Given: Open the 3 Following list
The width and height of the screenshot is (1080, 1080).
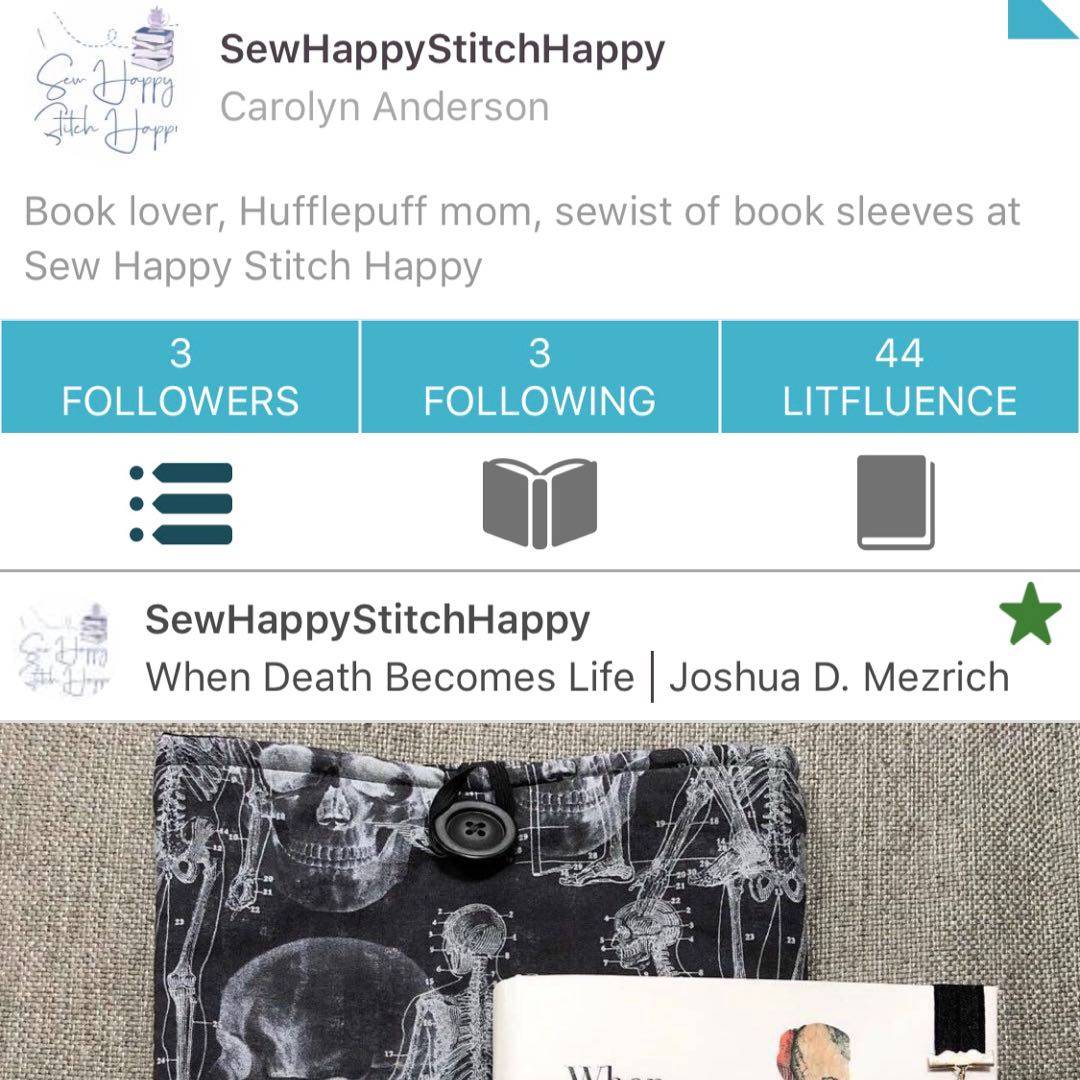Looking at the screenshot, I should coord(539,377).
